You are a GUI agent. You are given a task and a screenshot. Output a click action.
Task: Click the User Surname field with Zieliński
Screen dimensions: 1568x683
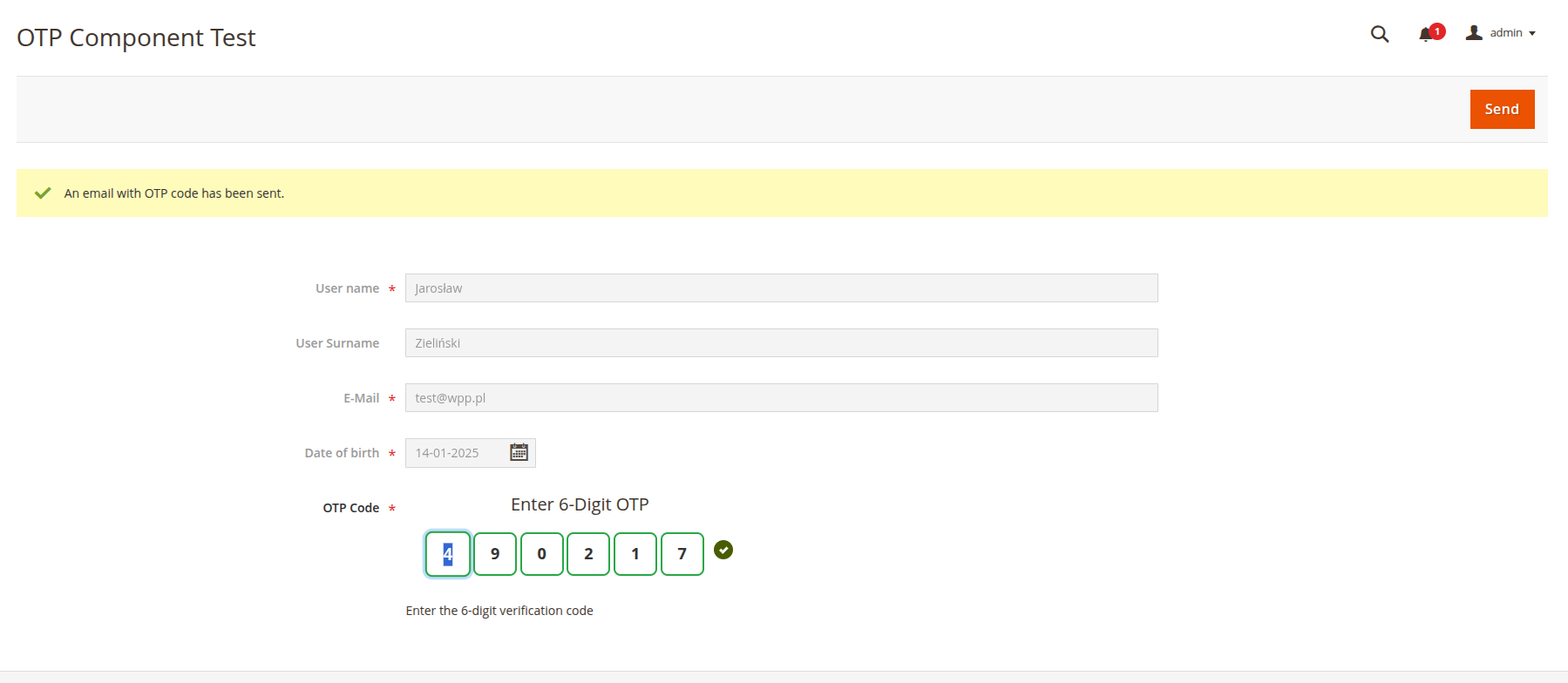[781, 343]
